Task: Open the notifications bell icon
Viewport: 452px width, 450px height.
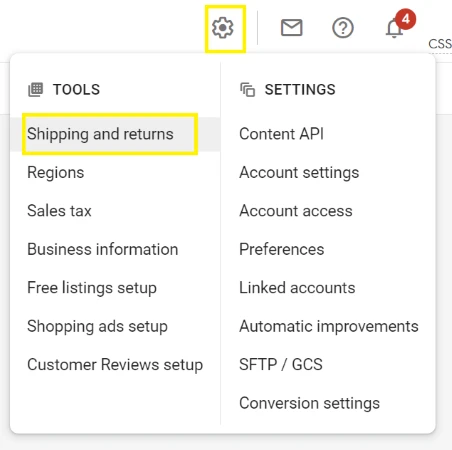Action: click(394, 28)
